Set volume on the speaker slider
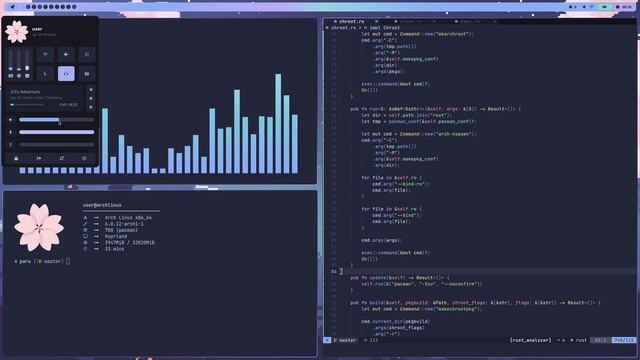Viewport: 640px width, 360px height. point(57,120)
